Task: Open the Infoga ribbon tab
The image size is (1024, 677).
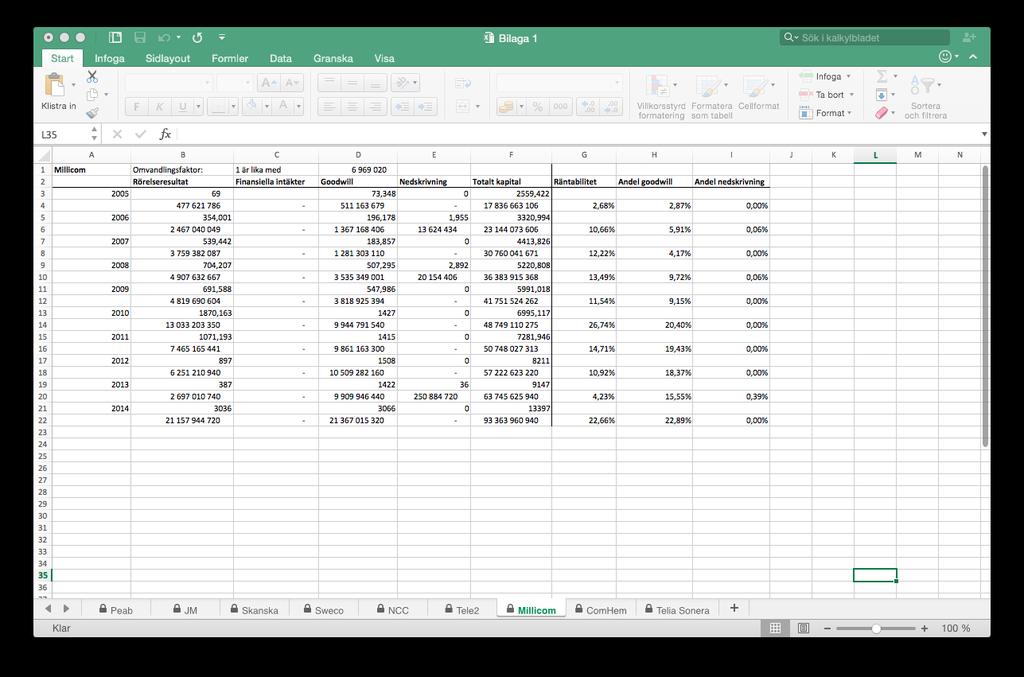Action: (109, 58)
